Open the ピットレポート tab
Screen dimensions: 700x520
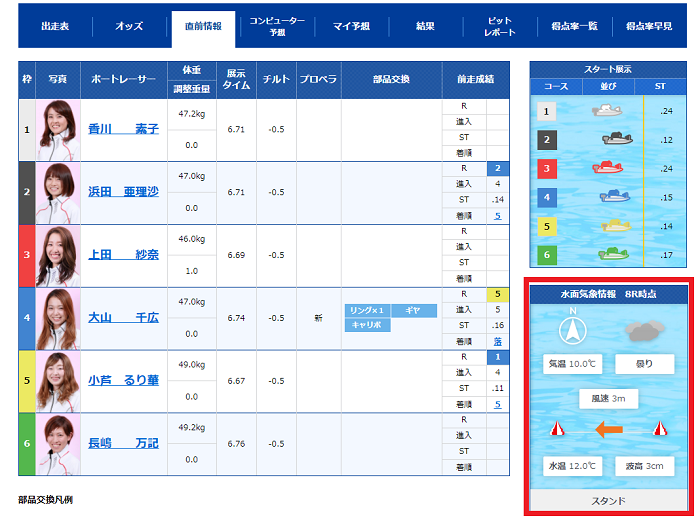[499, 27]
